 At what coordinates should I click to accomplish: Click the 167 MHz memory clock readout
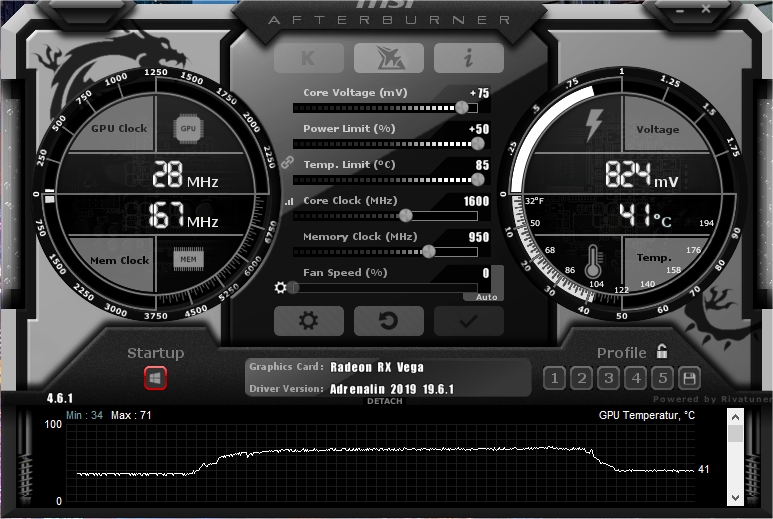(x=183, y=215)
